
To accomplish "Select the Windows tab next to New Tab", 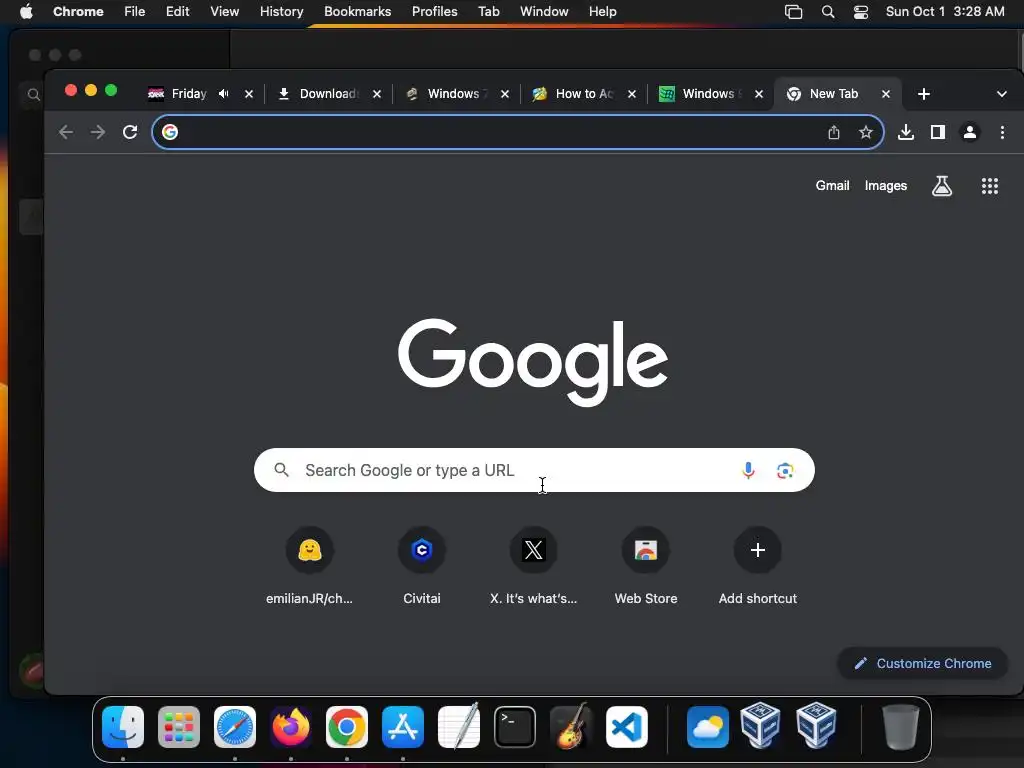I will click(712, 94).
